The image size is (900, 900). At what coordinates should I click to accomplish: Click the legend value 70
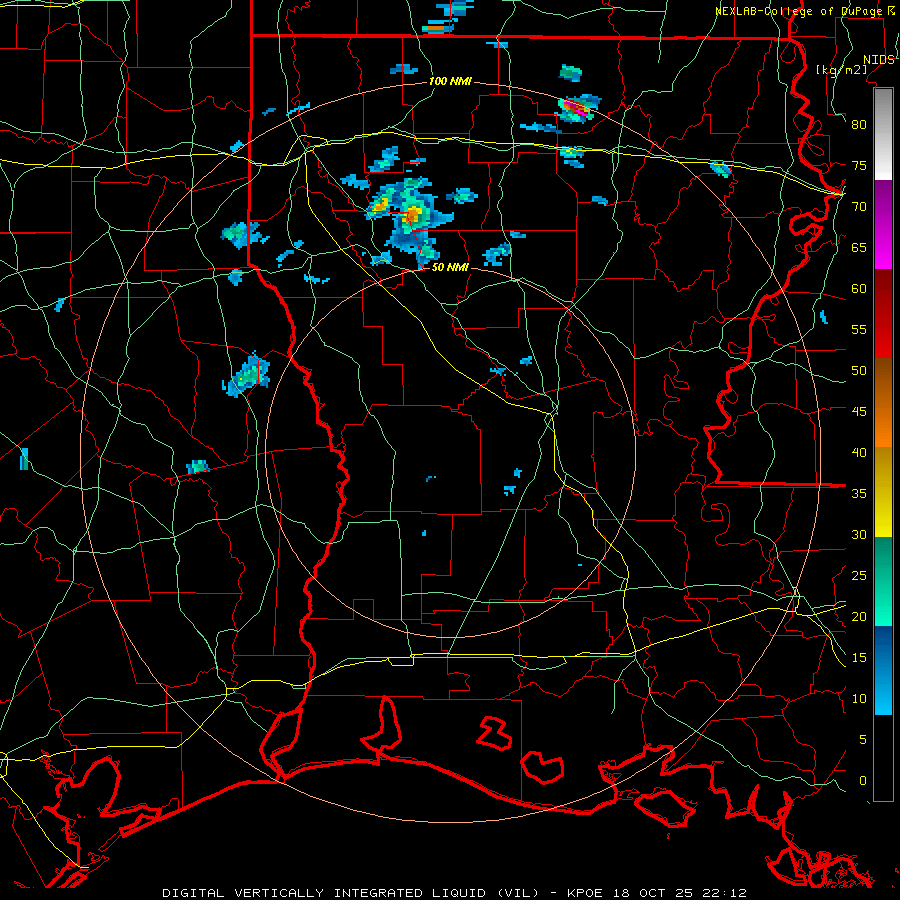pyautogui.click(x=859, y=207)
